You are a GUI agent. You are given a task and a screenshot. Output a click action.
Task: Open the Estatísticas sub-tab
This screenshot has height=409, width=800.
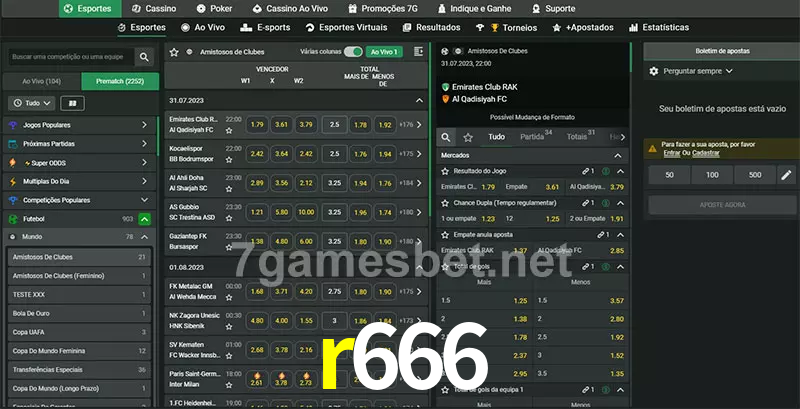[x=659, y=28]
